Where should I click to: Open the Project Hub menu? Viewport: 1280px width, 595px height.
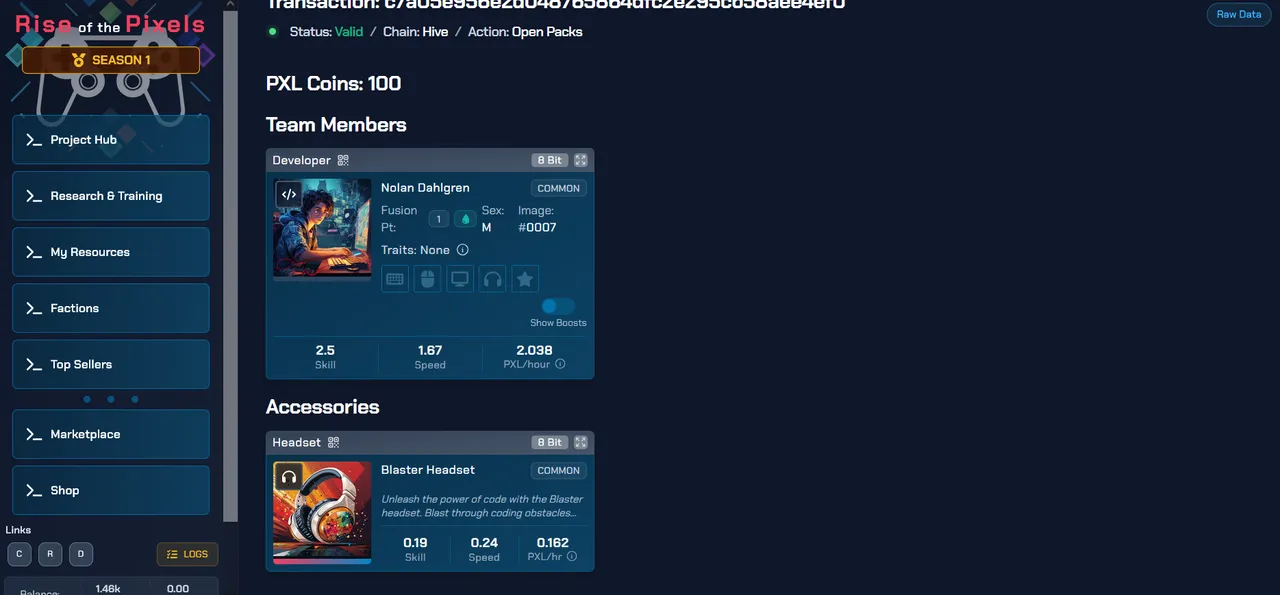pos(111,140)
